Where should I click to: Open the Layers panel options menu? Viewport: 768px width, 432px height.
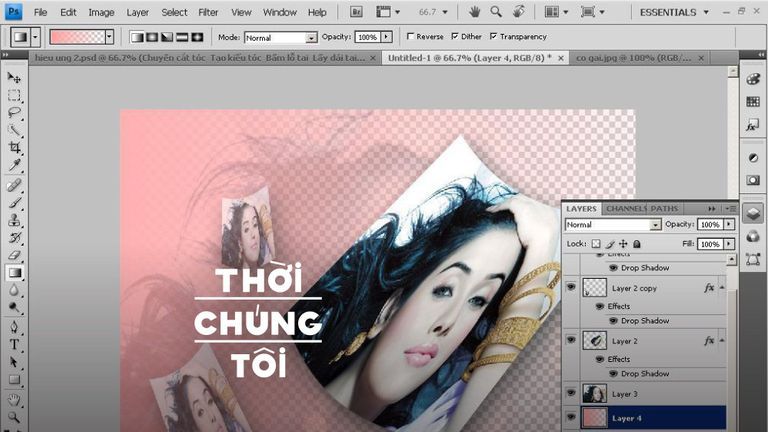(732, 209)
